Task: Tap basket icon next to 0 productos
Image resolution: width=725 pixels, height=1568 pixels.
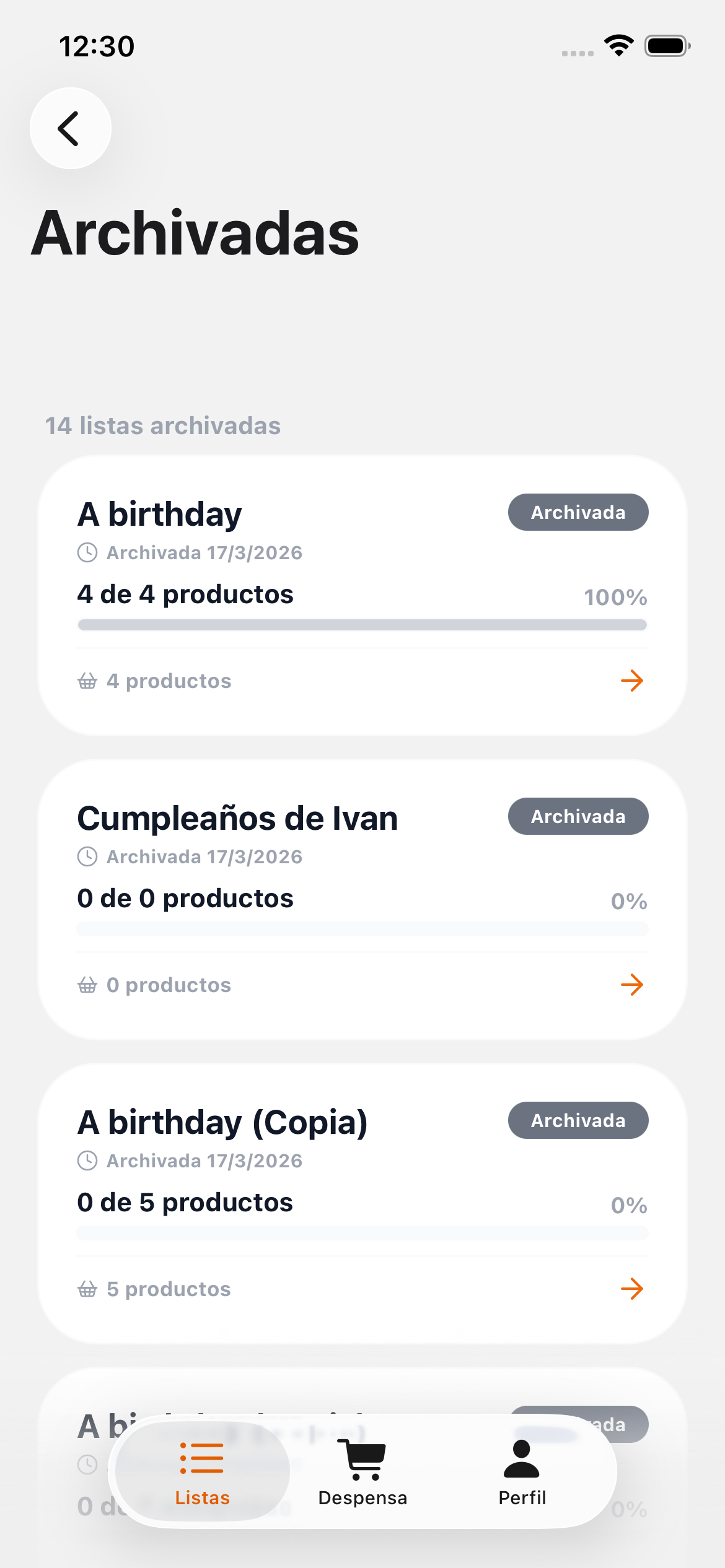Action: (x=87, y=985)
